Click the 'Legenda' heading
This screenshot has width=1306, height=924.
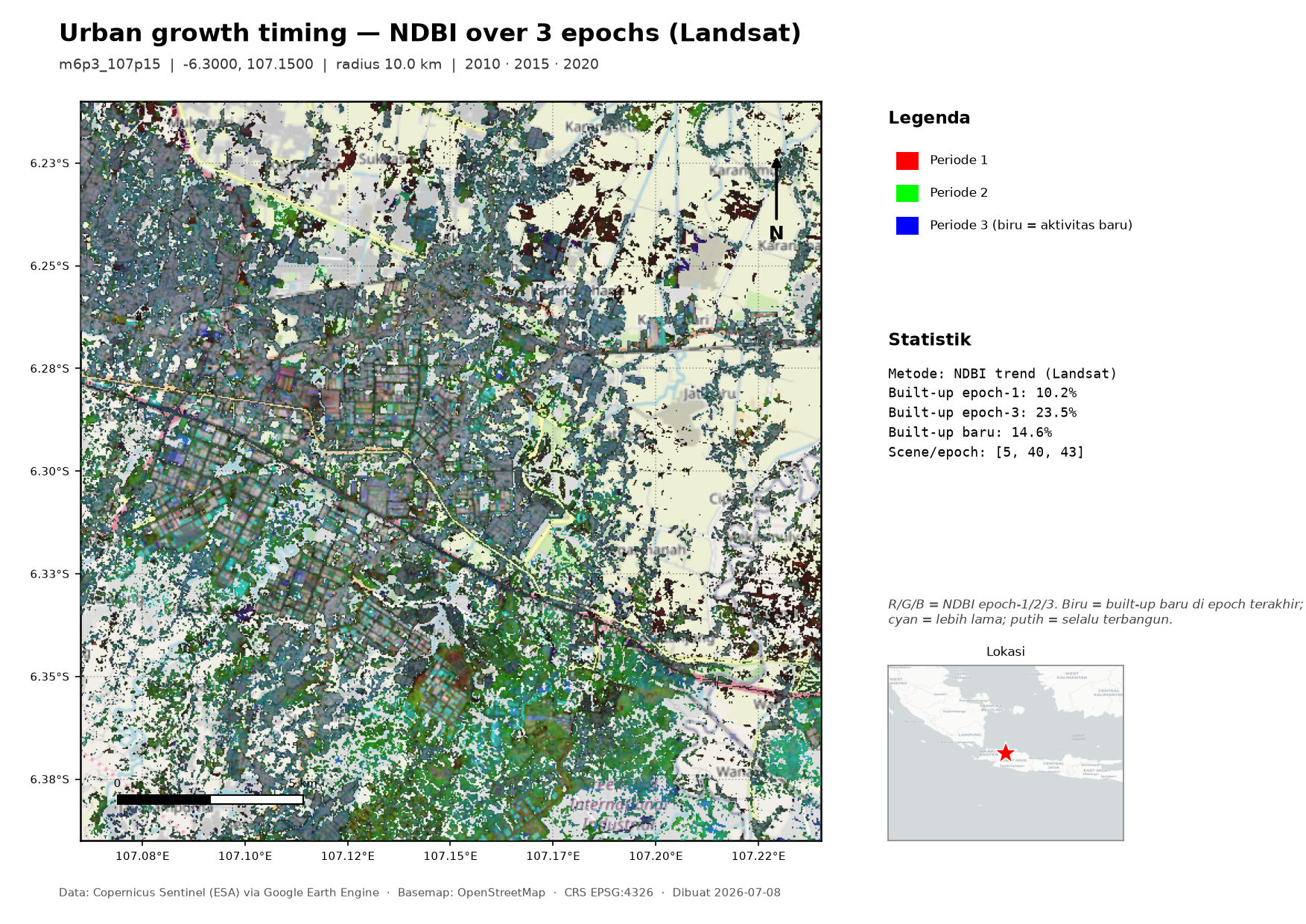pyautogui.click(x=929, y=118)
